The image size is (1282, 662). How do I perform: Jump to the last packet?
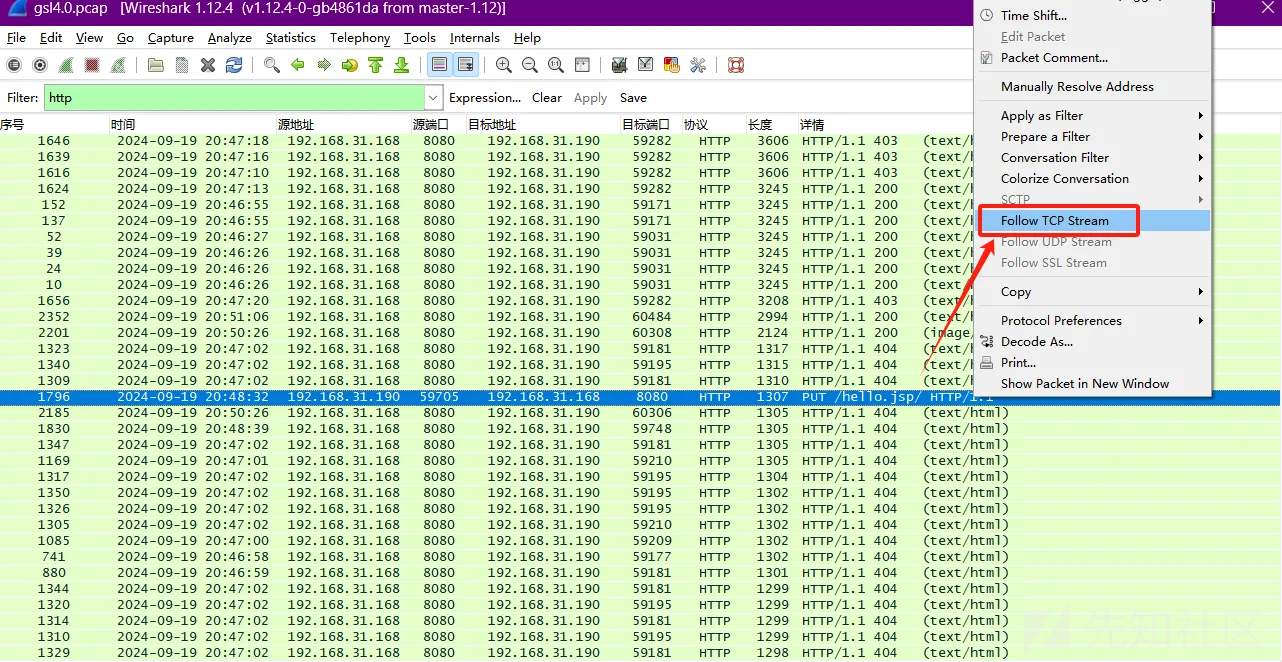401,65
